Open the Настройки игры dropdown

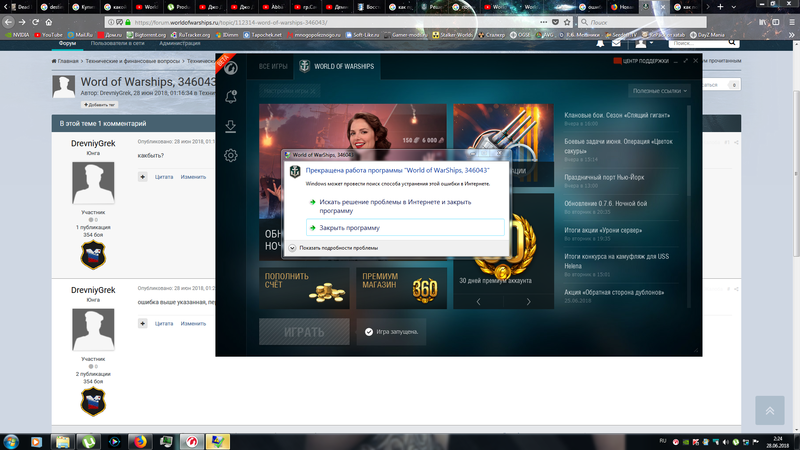coord(289,91)
